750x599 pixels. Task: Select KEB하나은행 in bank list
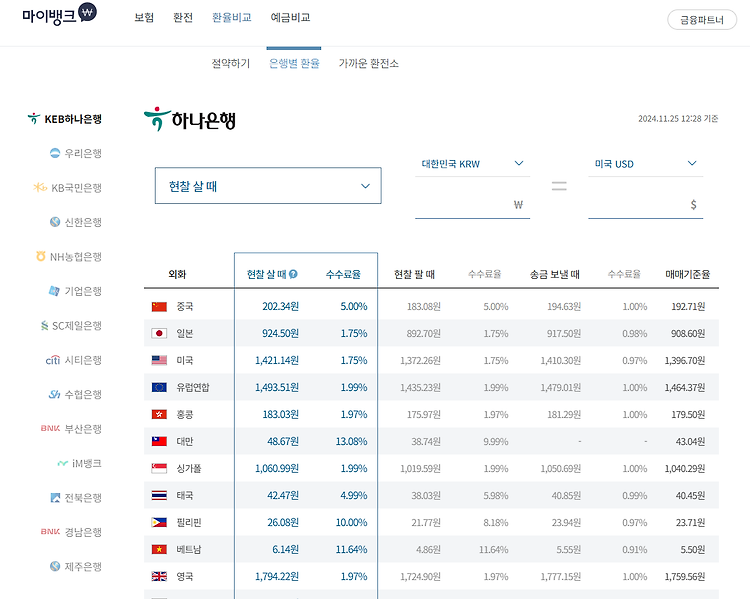point(65,119)
